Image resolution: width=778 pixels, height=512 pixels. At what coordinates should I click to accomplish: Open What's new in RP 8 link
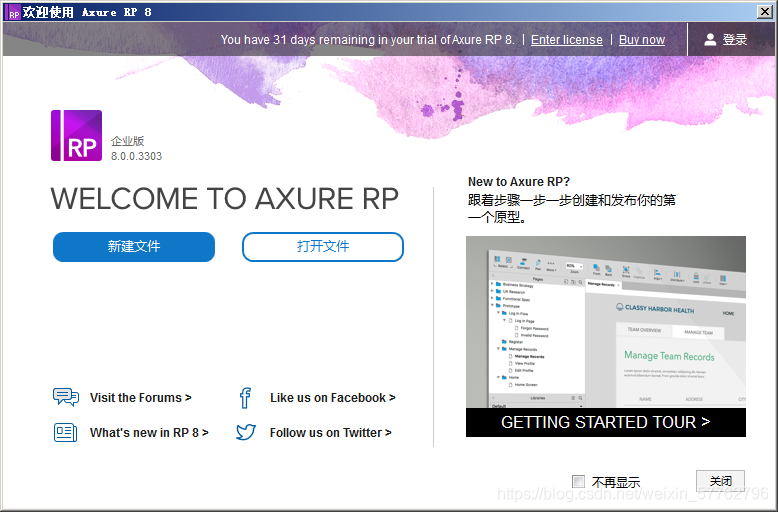pos(149,433)
